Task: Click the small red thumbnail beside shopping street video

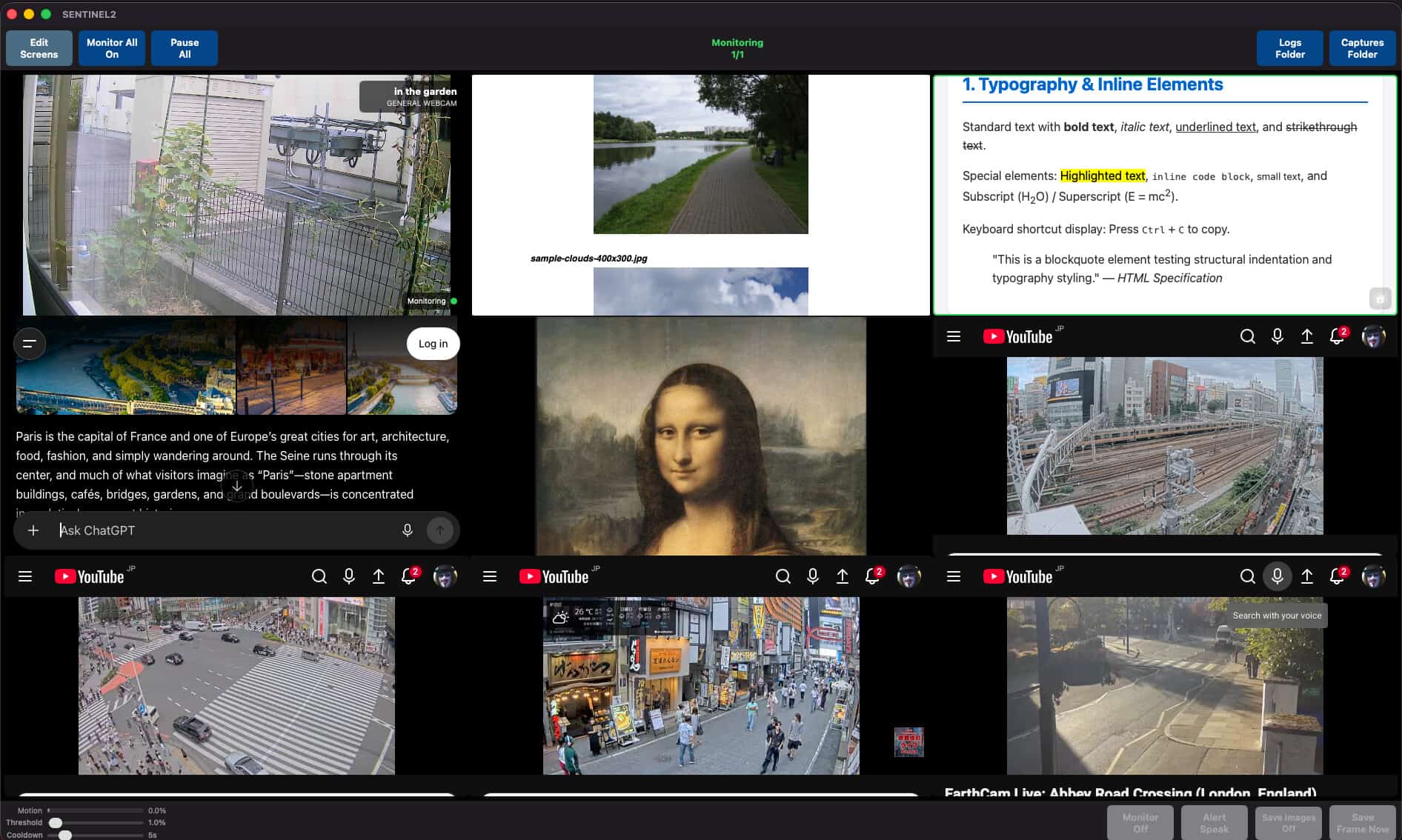Action: click(x=909, y=741)
